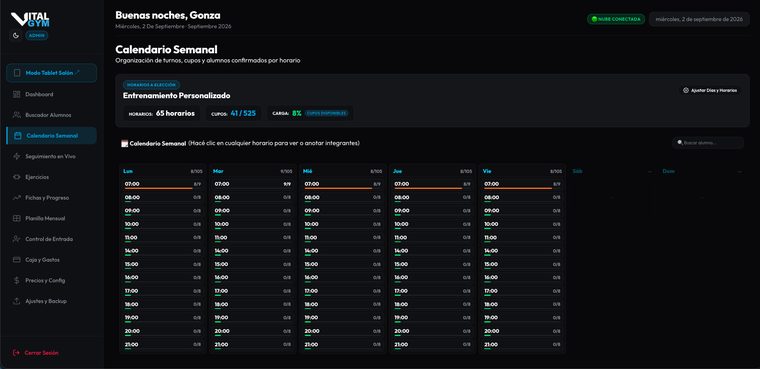Click the Nube Conectada status badge
This screenshot has height=369, width=760.
(616, 19)
